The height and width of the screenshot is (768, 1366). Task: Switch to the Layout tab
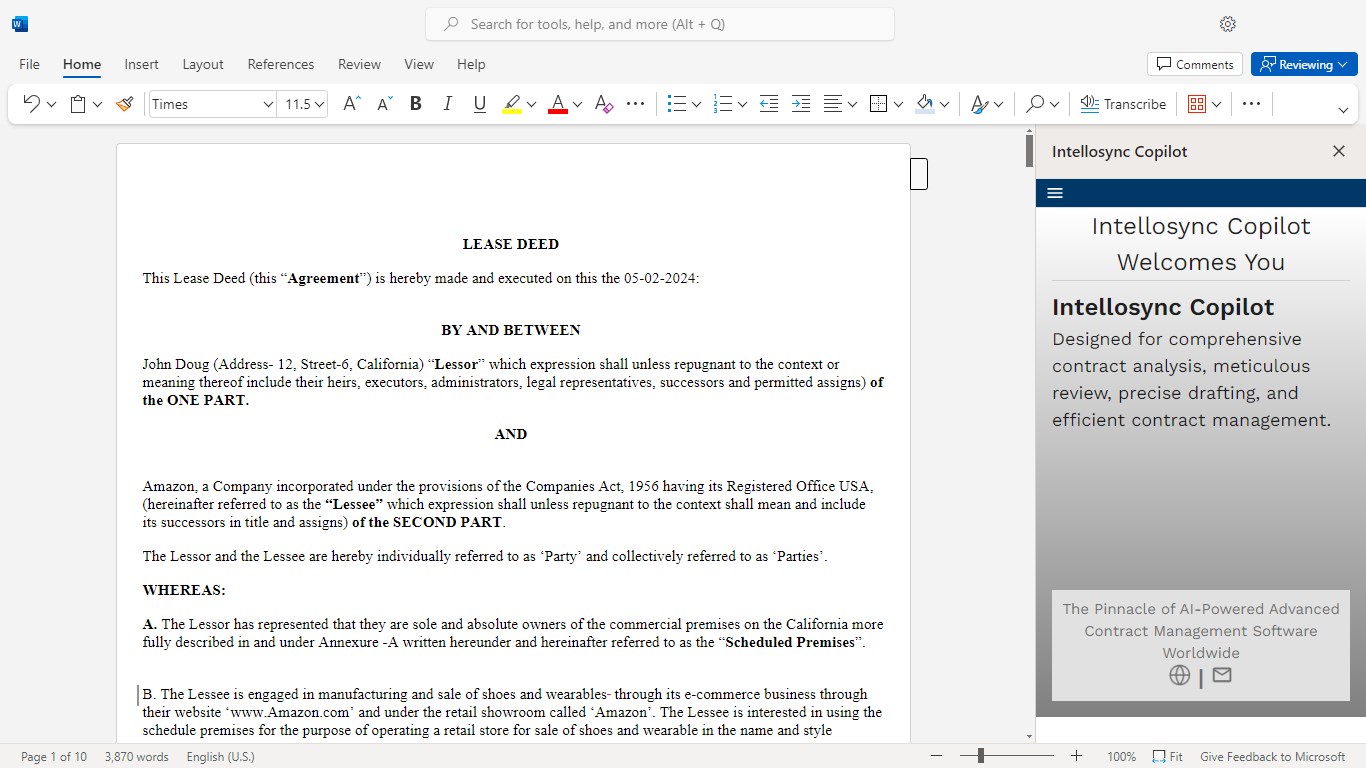click(x=203, y=64)
